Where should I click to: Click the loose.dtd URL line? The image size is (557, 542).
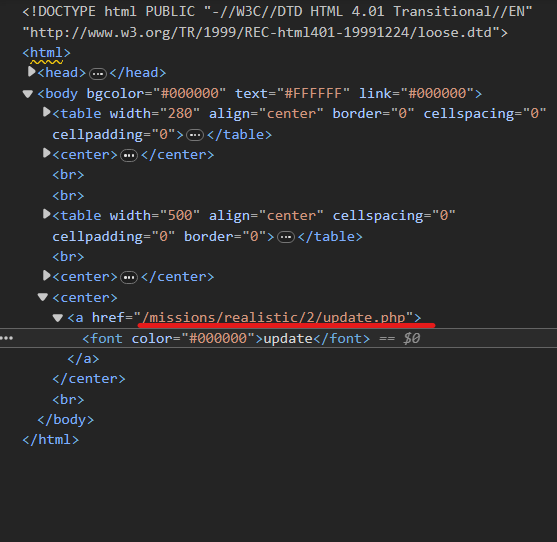point(265,33)
